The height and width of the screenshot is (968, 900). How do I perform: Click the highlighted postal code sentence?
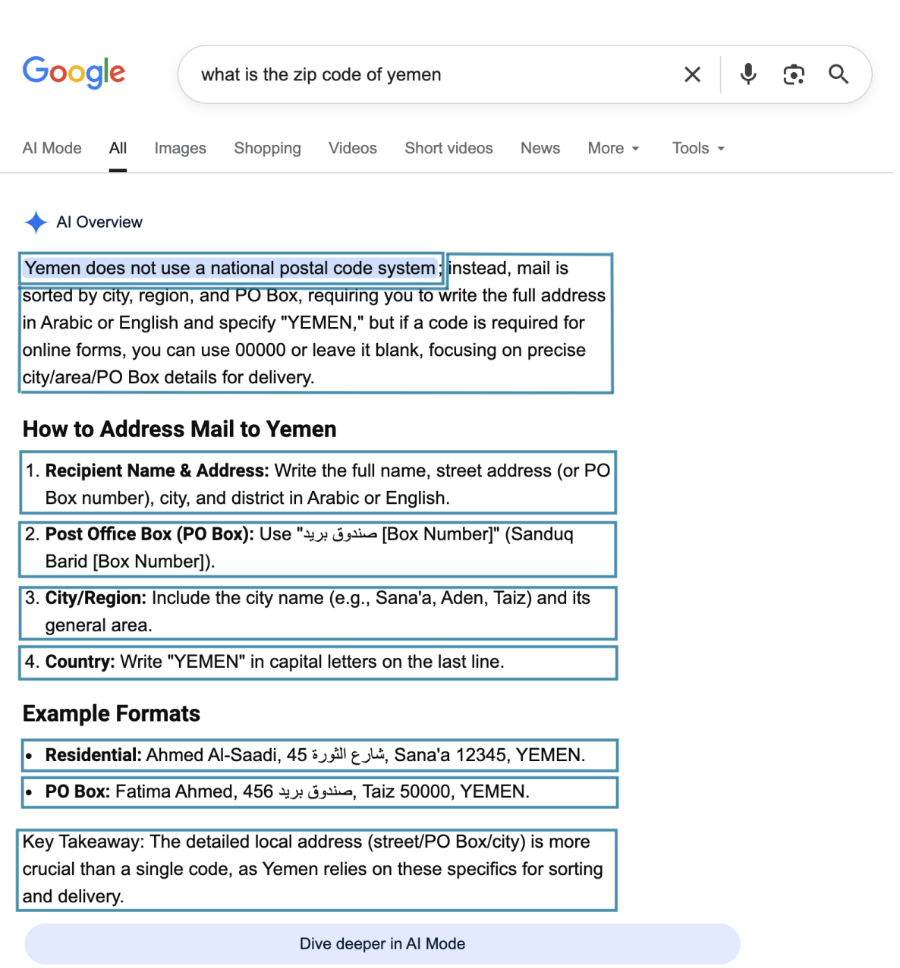pos(230,268)
